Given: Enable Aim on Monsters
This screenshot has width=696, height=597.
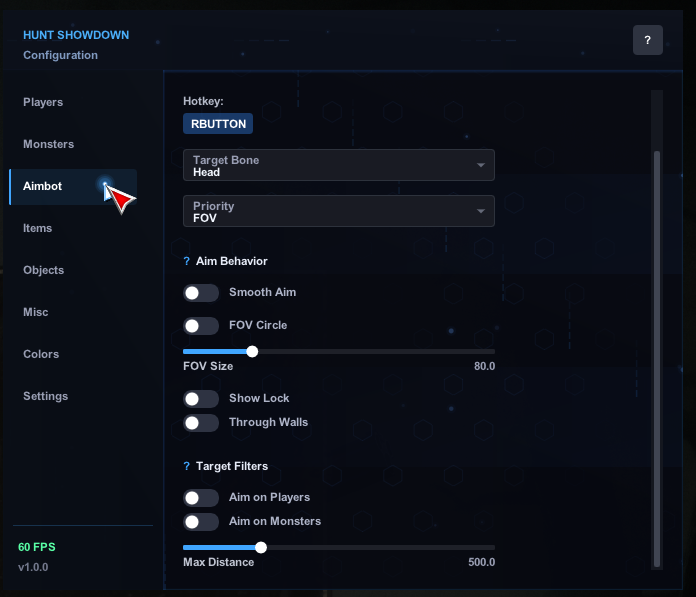Looking at the screenshot, I should click(x=201, y=522).
